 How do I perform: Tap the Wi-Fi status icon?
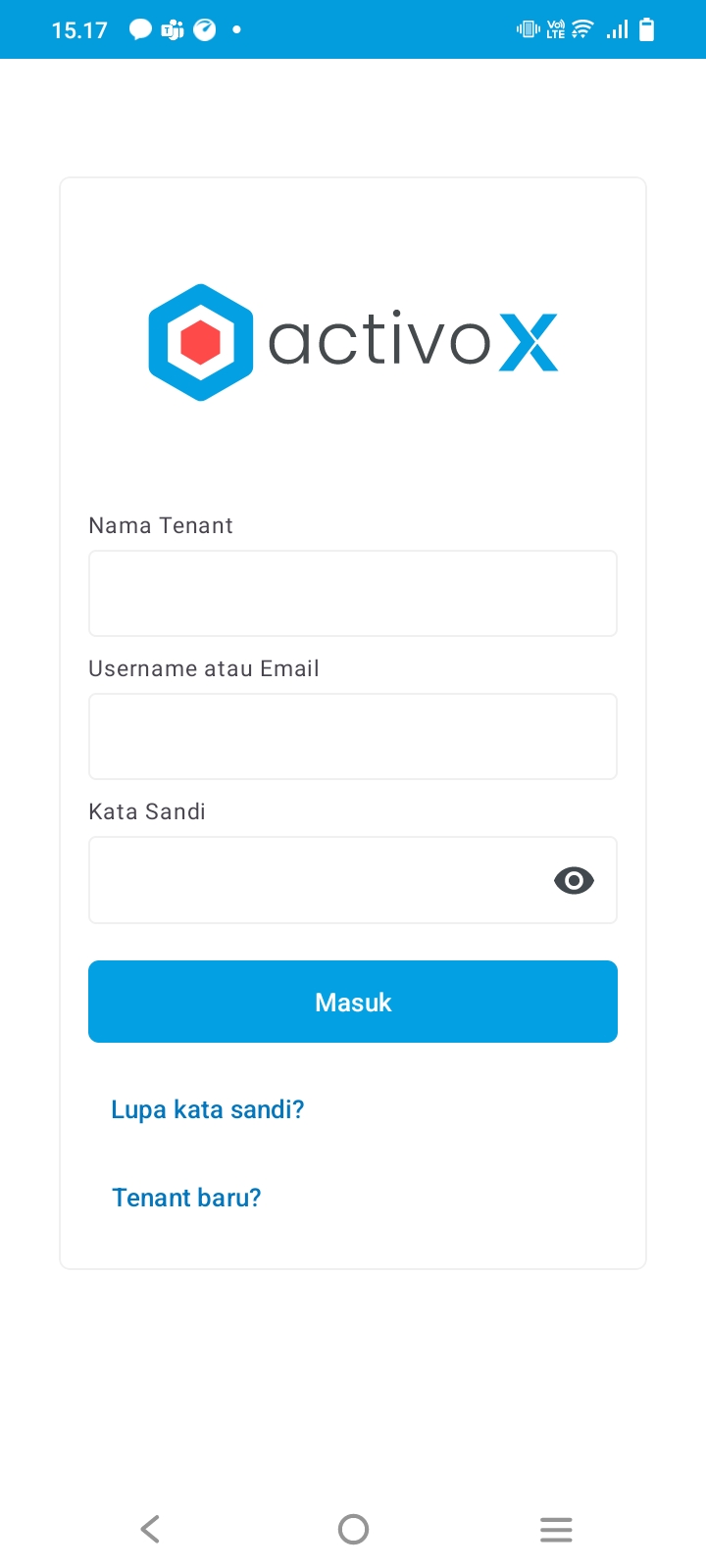click(582, 29)
